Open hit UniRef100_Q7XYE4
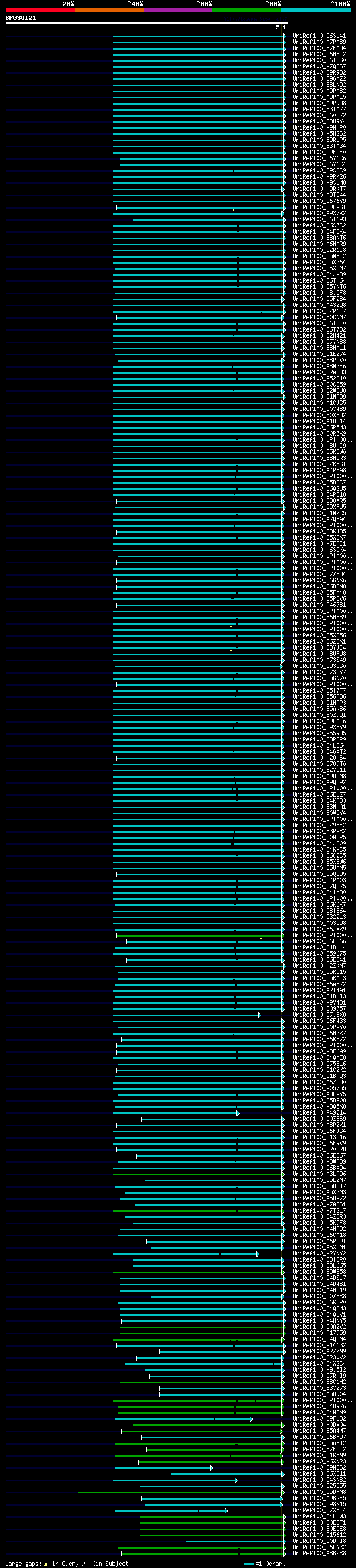 pyautogui.click(x=319, y=1510)
